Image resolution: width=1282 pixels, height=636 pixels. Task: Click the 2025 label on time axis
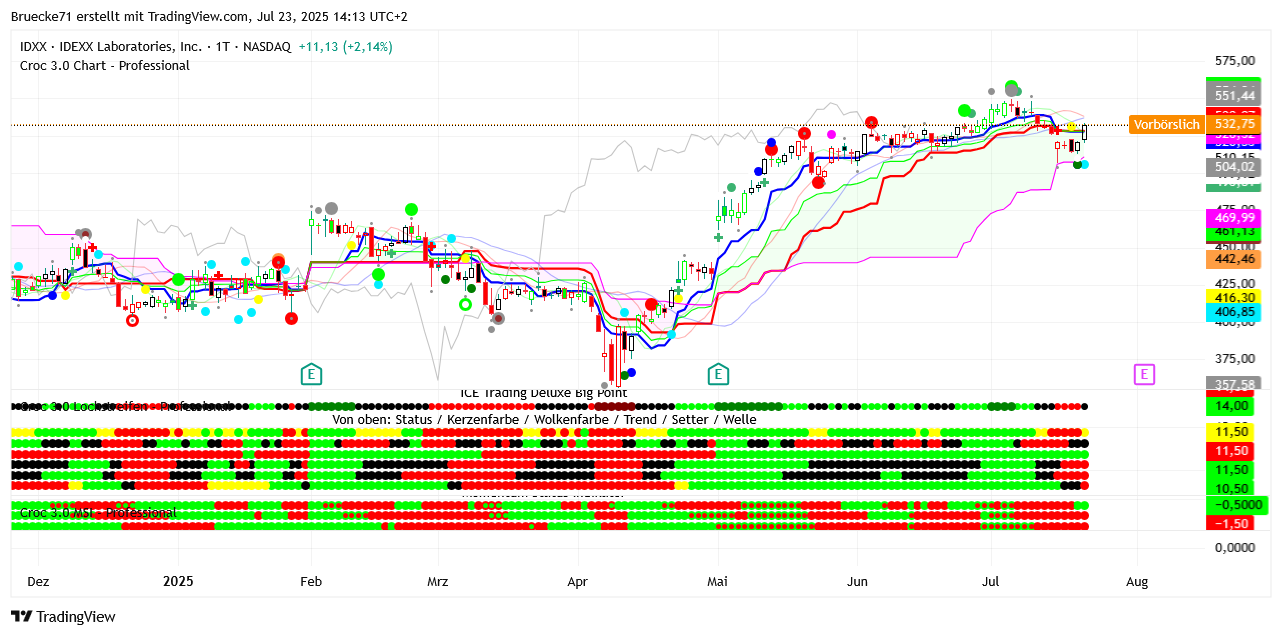pos(178,581)
